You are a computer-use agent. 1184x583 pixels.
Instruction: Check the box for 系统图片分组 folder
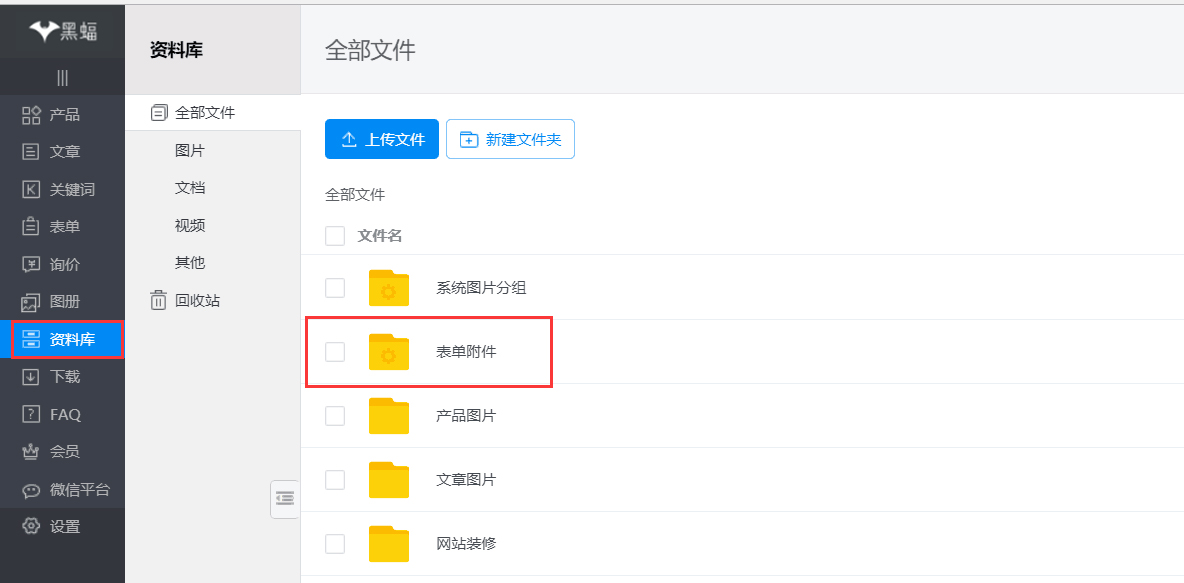point(335,288)
